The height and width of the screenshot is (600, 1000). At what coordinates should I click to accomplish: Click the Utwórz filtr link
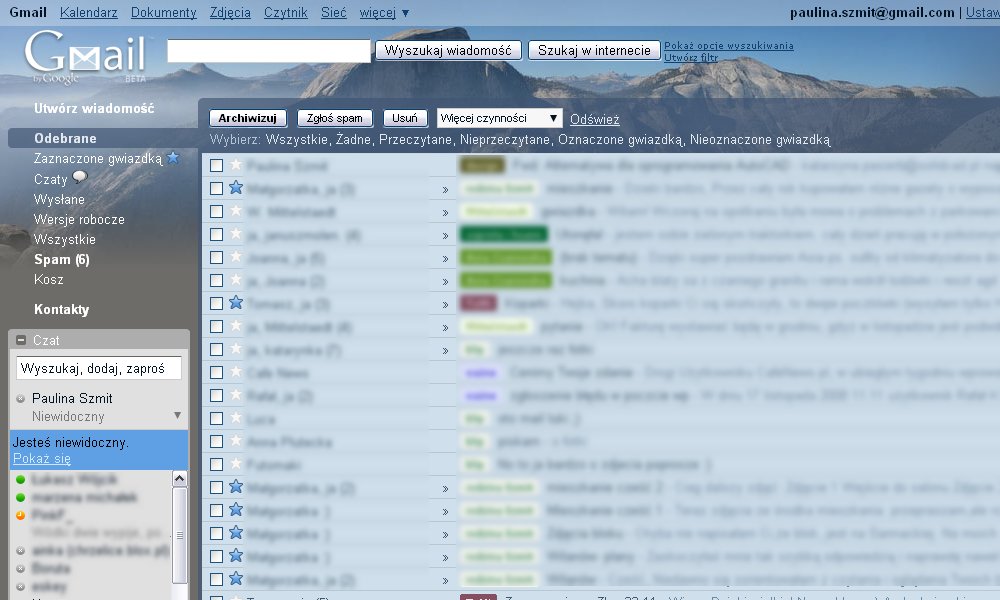click(x=691, y=57)
